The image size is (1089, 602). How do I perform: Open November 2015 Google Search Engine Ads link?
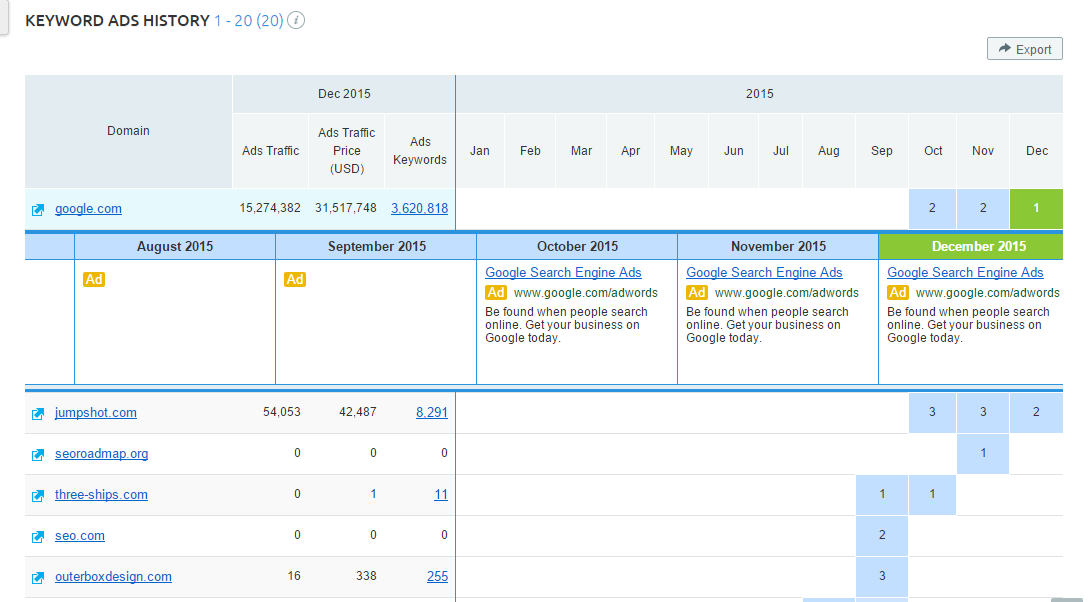pyautogui.click(x=764, y=273)
